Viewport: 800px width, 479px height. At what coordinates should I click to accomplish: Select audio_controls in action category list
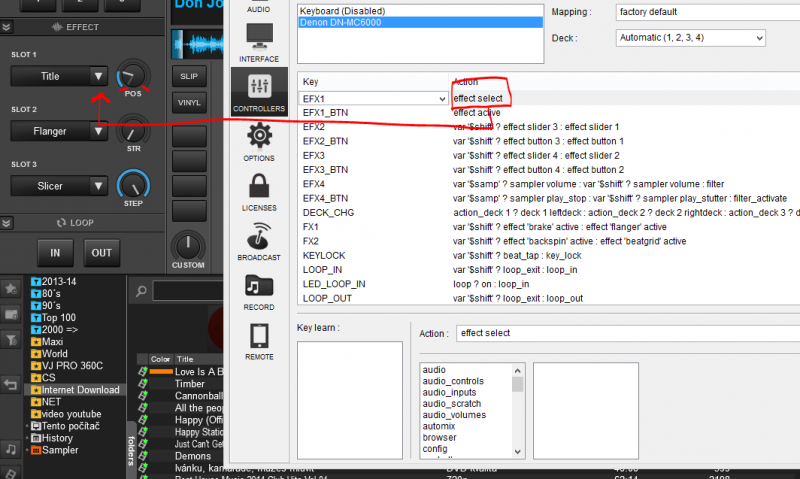click(x=453, y=381)
